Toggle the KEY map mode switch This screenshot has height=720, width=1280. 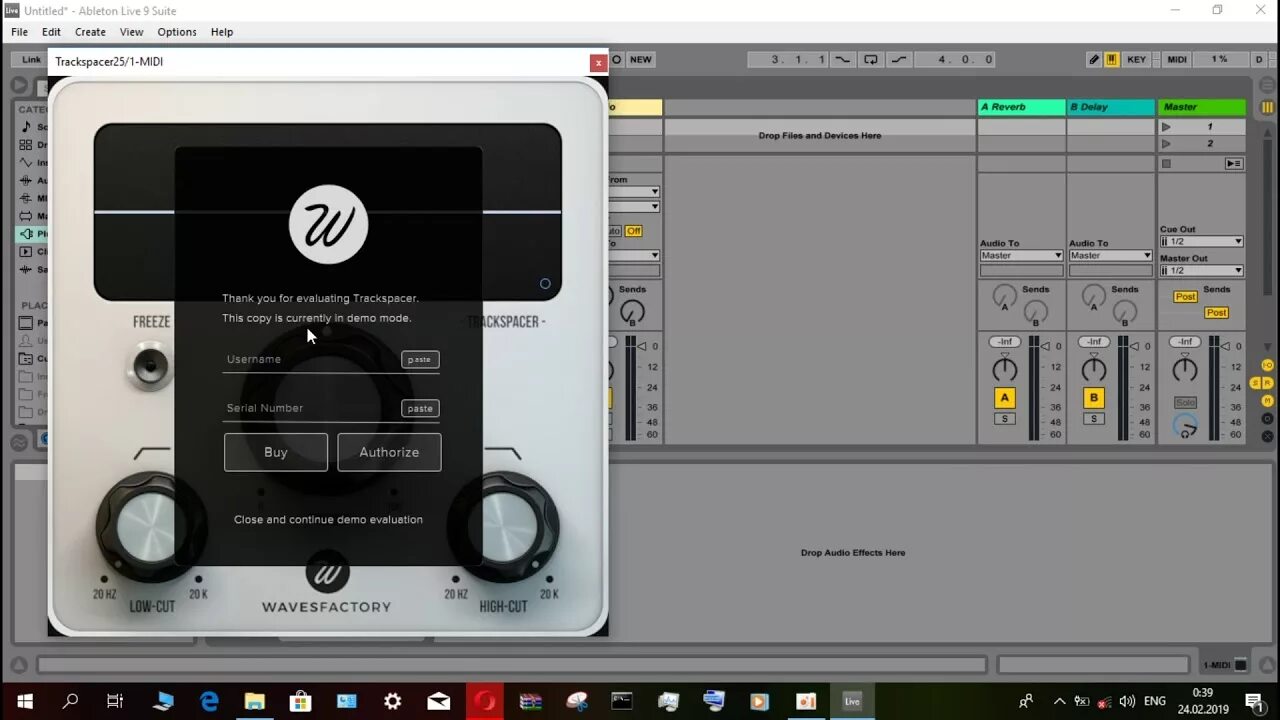pos(1137,59)
